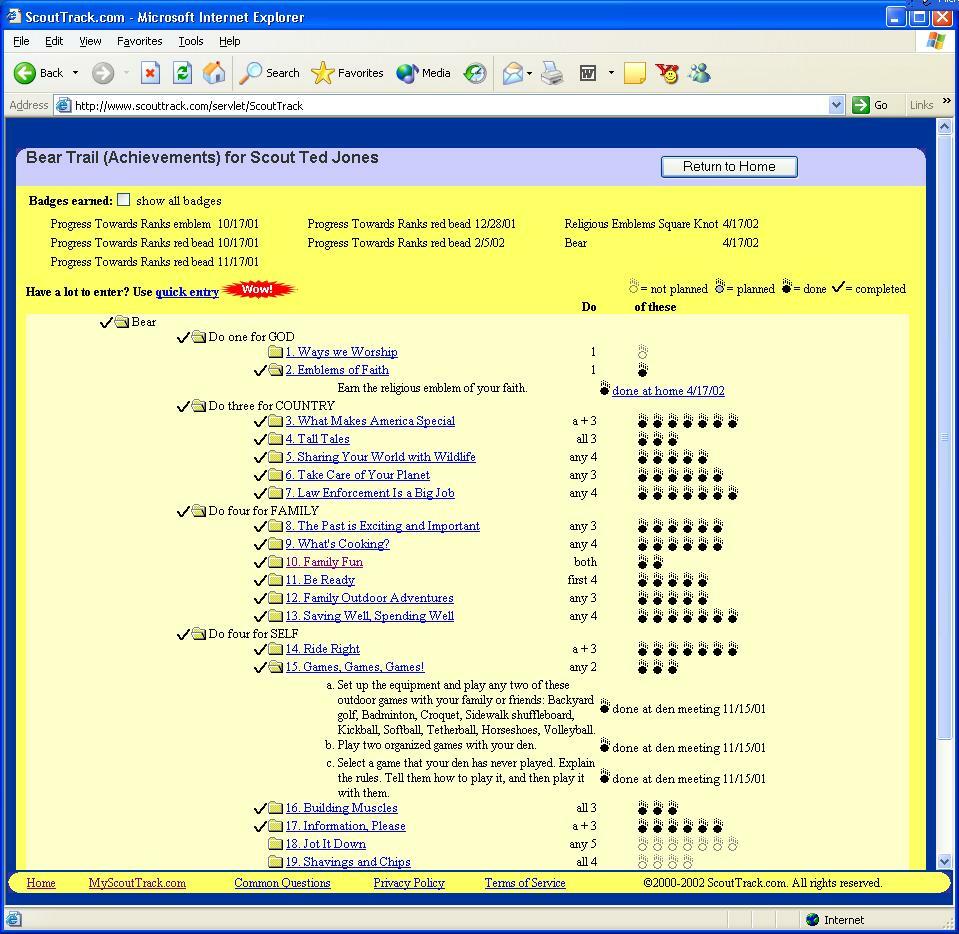
Task: Click the yellow note Discuss icon
Action: point(635,73)
